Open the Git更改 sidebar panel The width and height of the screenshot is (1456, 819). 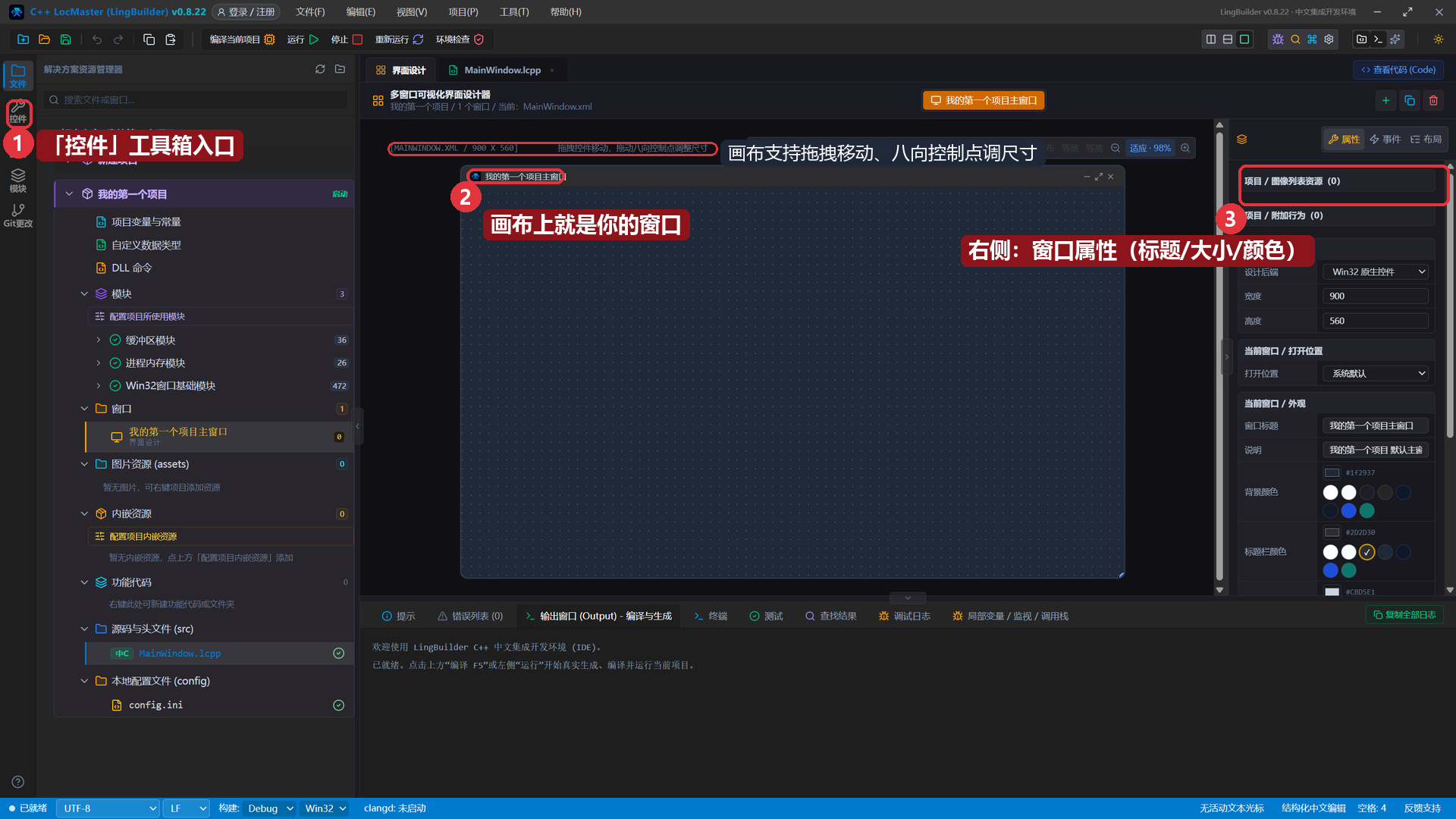(x=18, y=215)
